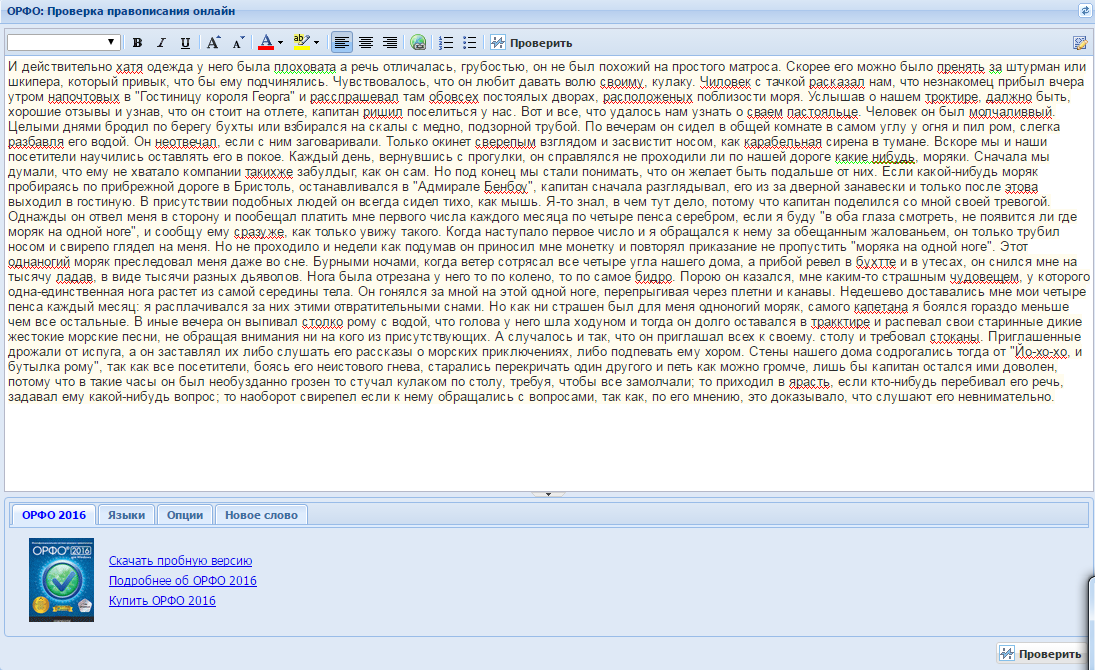Switch to source edit mode icon
Image resolution: width=1095 pixels, height=670 pixels.
coord(1079,43)
